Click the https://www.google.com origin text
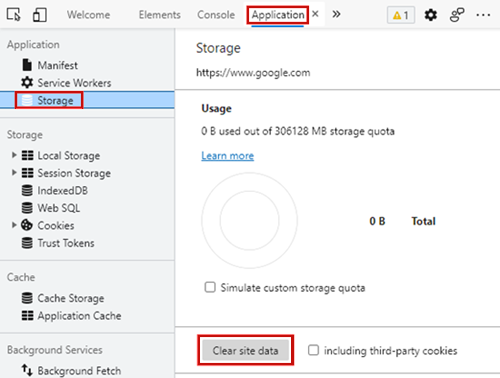The height and width of the screenshot is (378, 500). 253,73
